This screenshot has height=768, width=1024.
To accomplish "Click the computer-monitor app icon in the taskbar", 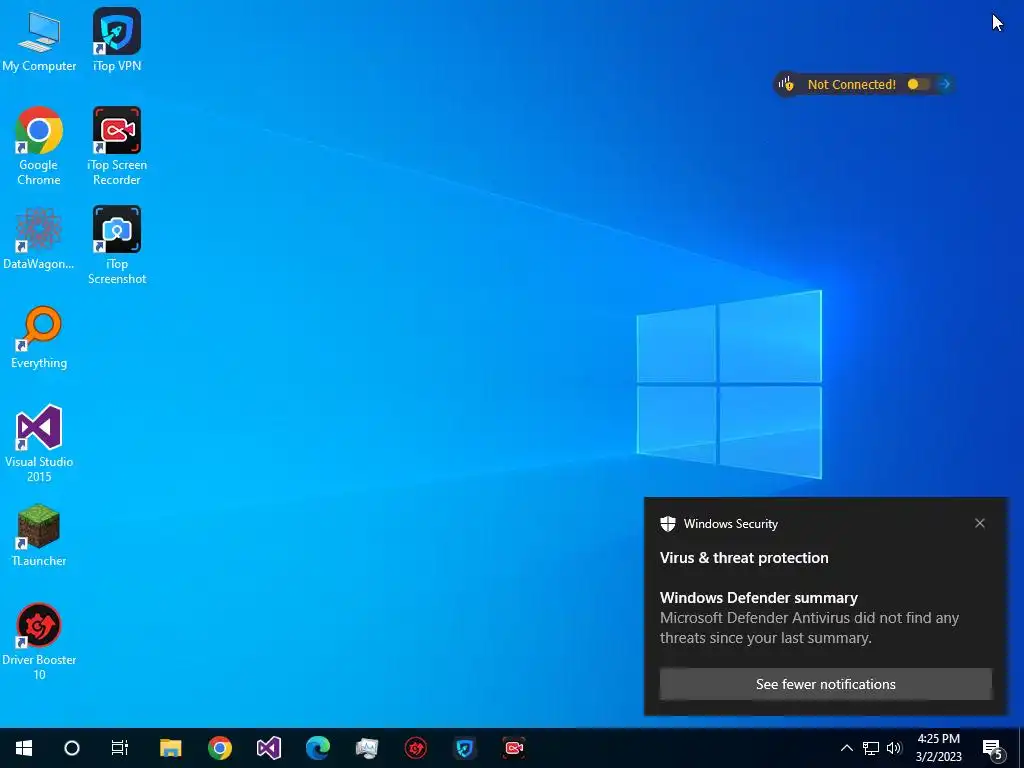I will click(367, 748).
